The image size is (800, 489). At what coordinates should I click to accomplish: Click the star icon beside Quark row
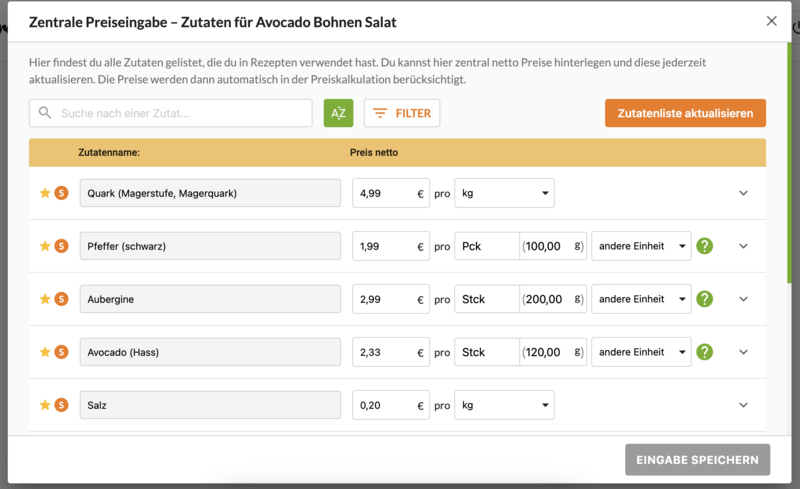(44, 193)
